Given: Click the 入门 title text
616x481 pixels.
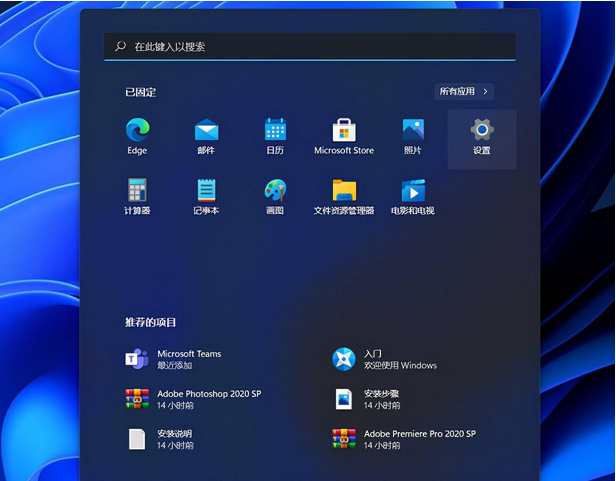Looking at the screenshot, I should coord(373,354).
